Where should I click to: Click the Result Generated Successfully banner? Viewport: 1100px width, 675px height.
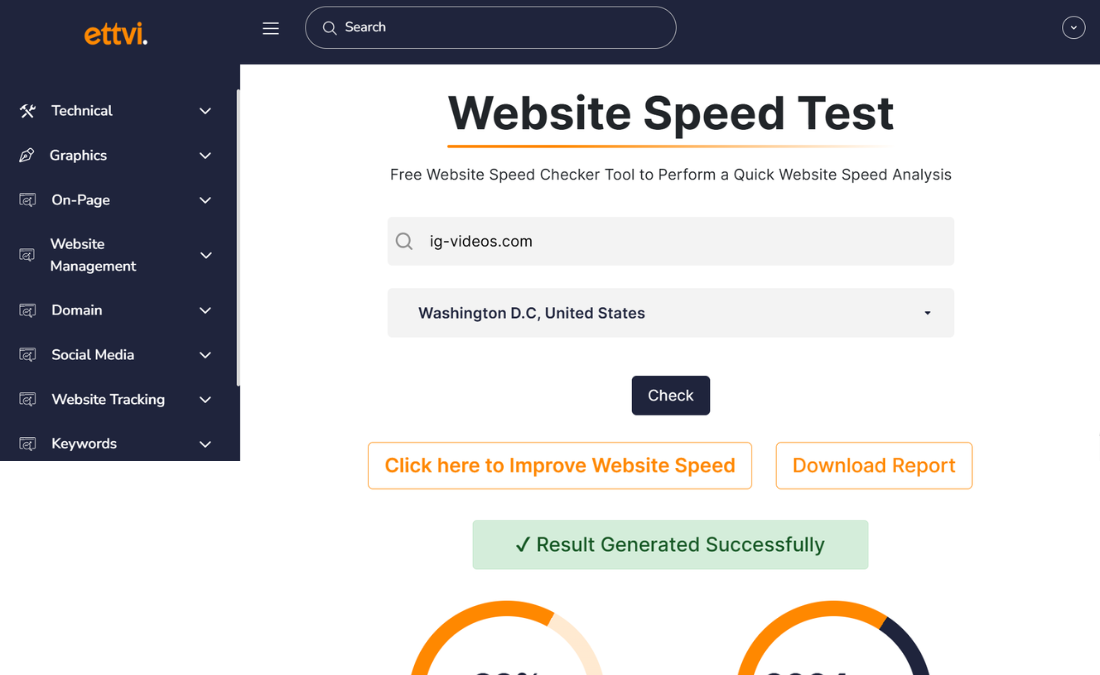click(670, 544)
